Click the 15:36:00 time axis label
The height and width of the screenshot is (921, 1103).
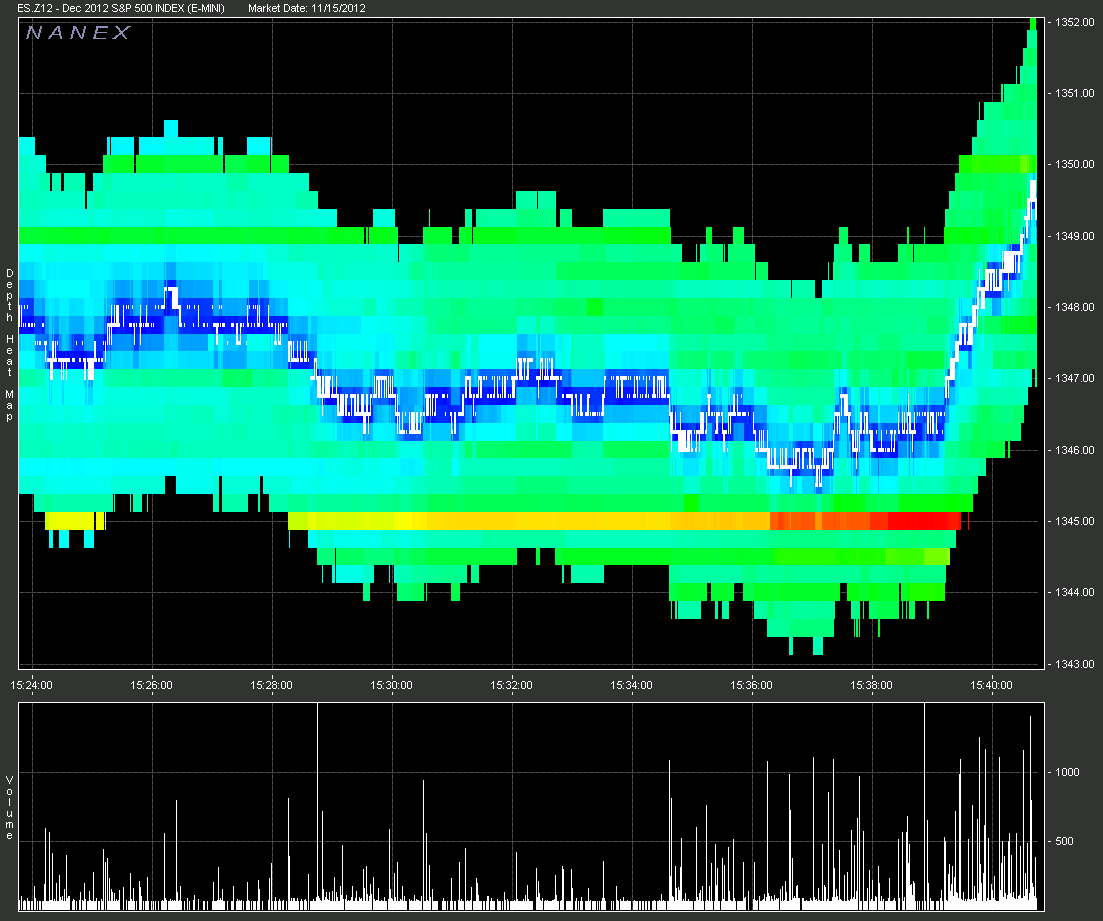[751, 685]
